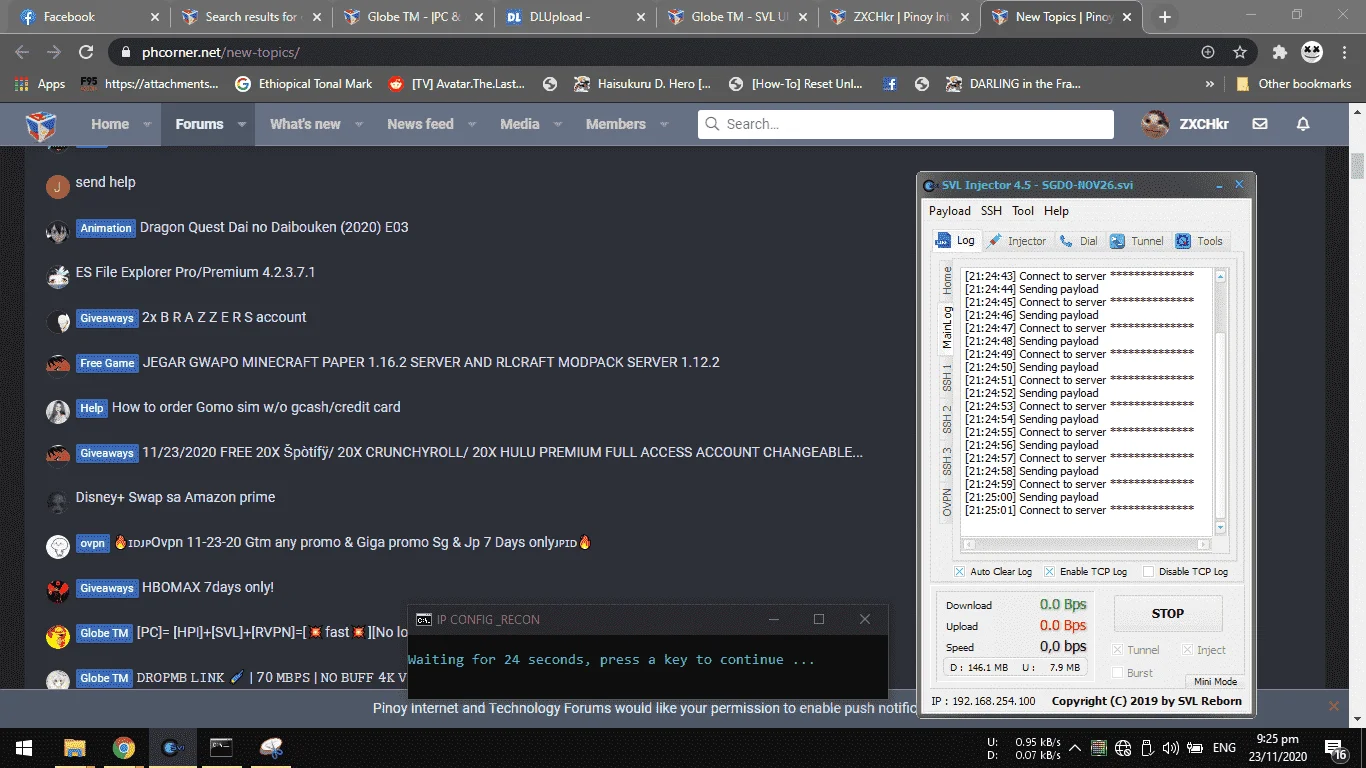Image resolution: width=1366 pixels, height=768 pixels.
Task: Toggle the Auto Clear Log checkbox
Action: pos(959,572)
